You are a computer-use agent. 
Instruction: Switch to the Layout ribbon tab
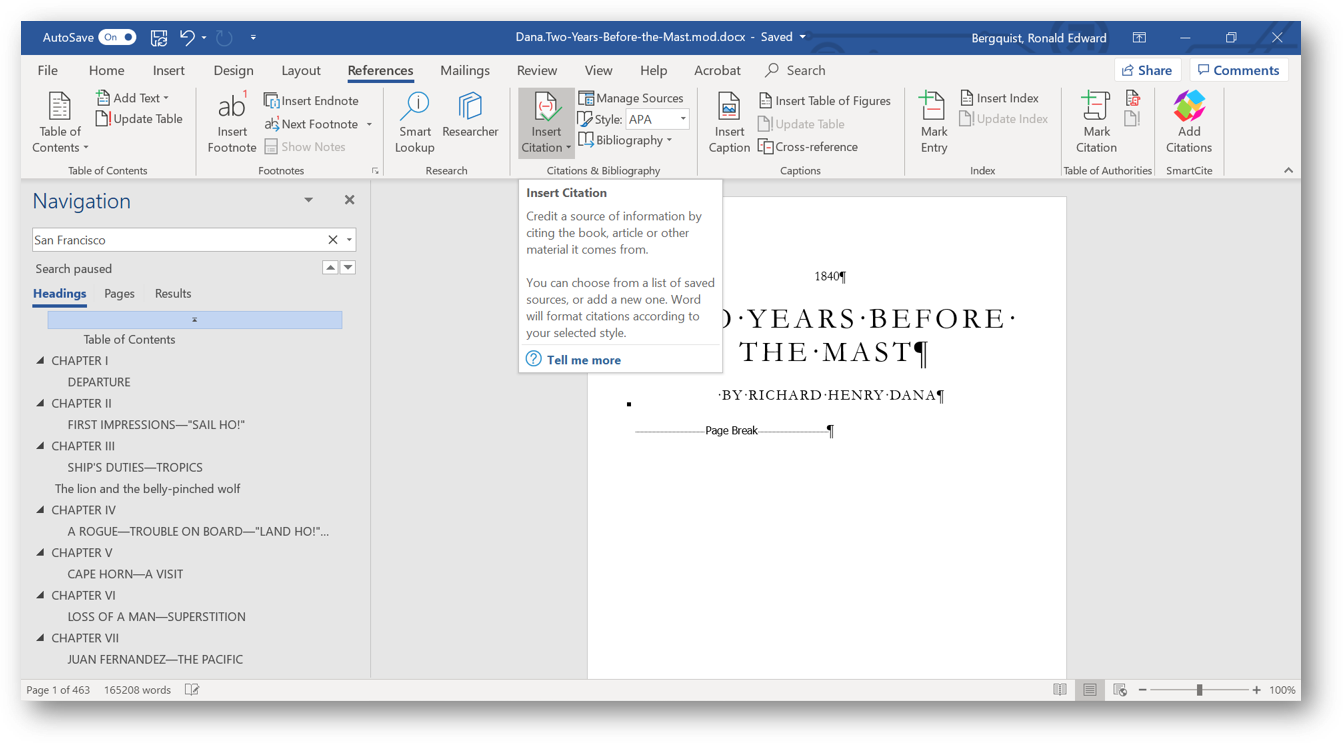click(300, 70)
